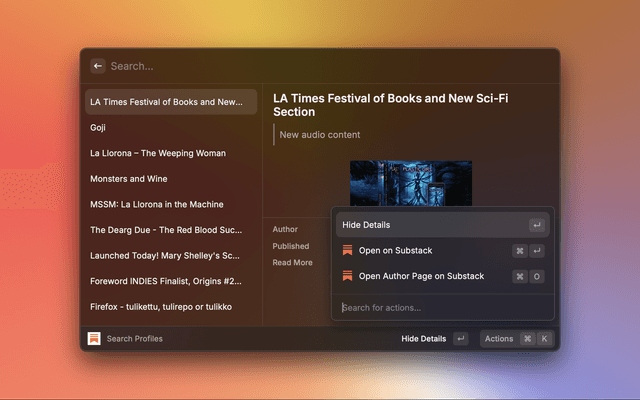Click the K key badge in Actions
Viewport: 640px width, 400px height.
pyautogui.click(x=544, y=339)
